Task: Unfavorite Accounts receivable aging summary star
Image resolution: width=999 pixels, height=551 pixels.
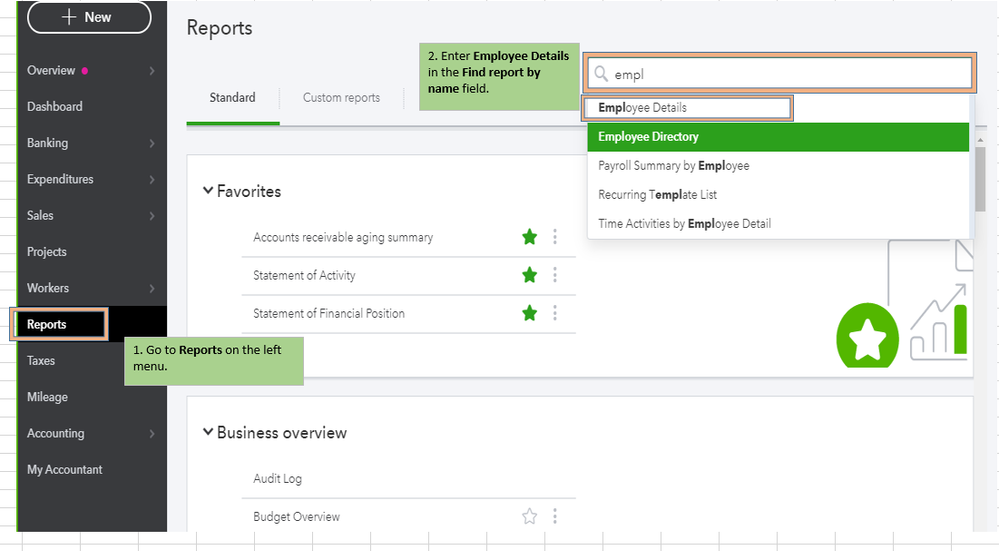Action: click(x=530, y=237)
